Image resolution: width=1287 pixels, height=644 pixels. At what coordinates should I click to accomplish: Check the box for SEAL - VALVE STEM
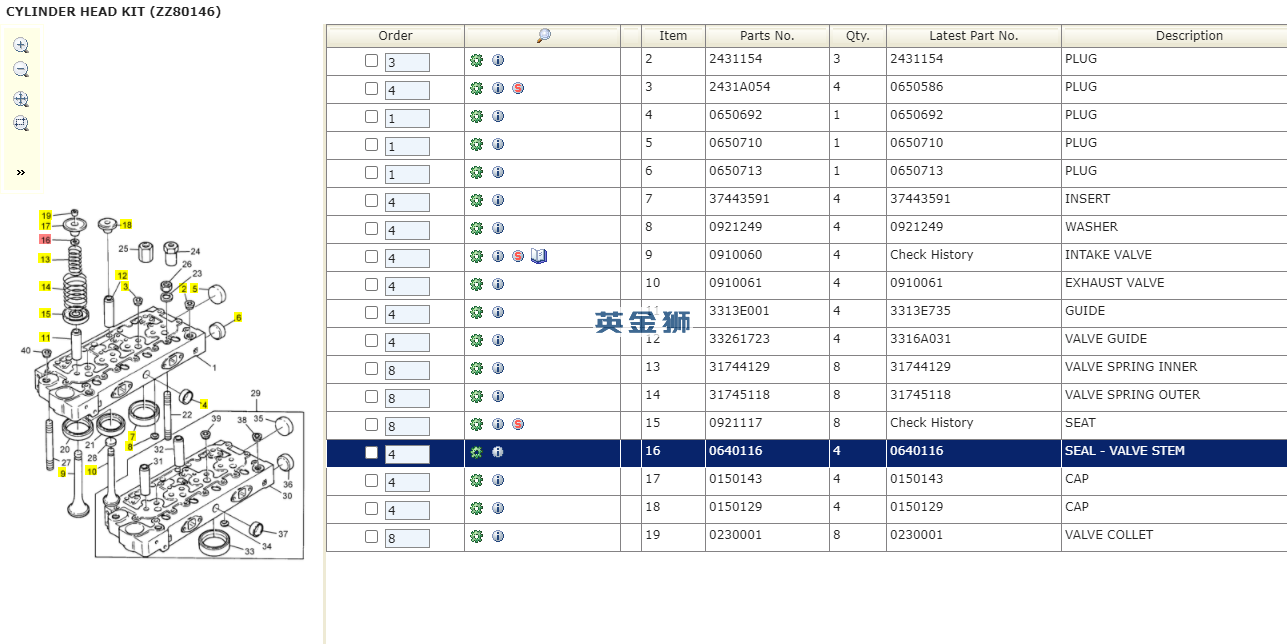click(372, 452)
